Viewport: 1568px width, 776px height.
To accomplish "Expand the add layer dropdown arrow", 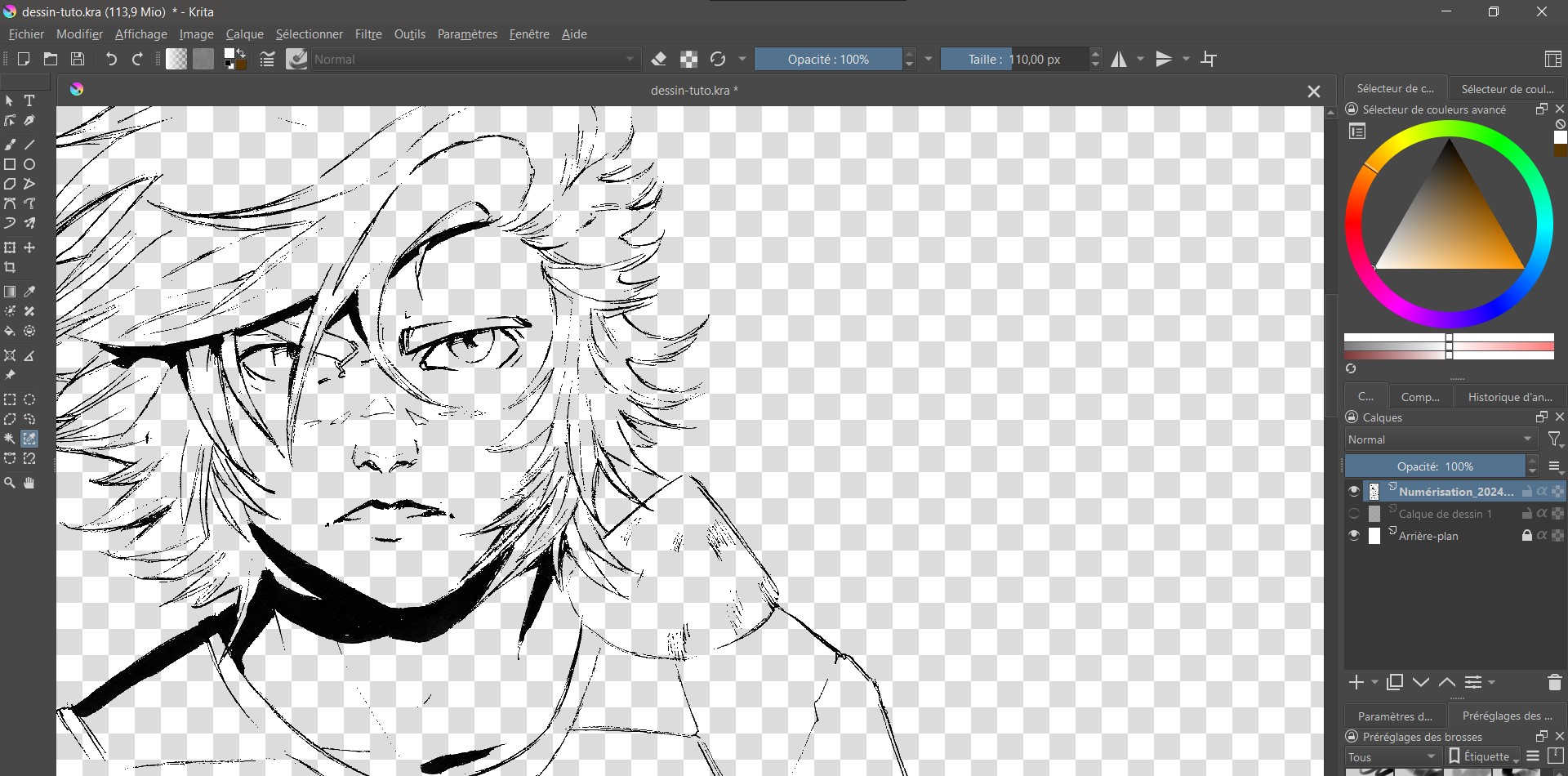I will pyautogui.click(x=1375, y=682).
